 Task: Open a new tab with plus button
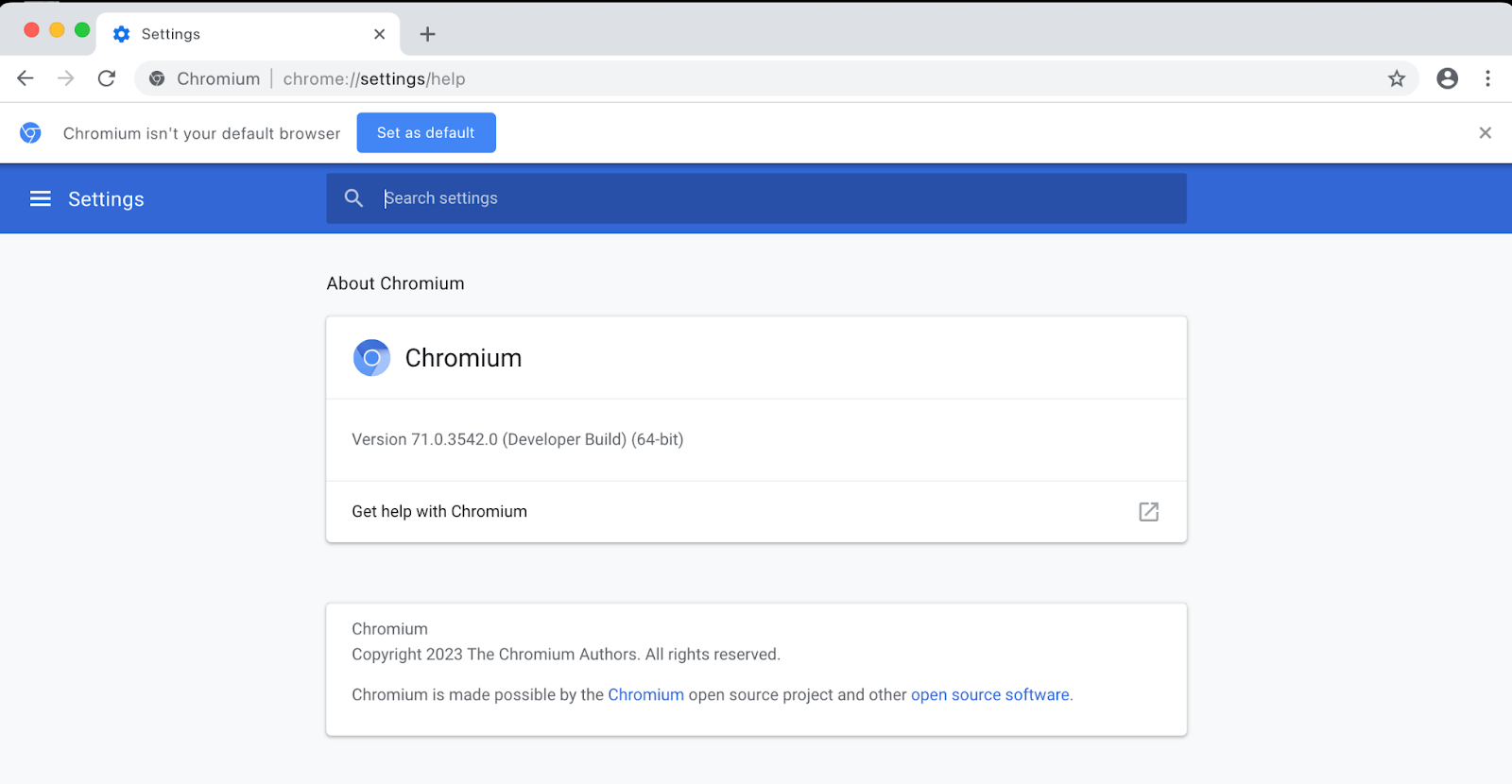427,34
